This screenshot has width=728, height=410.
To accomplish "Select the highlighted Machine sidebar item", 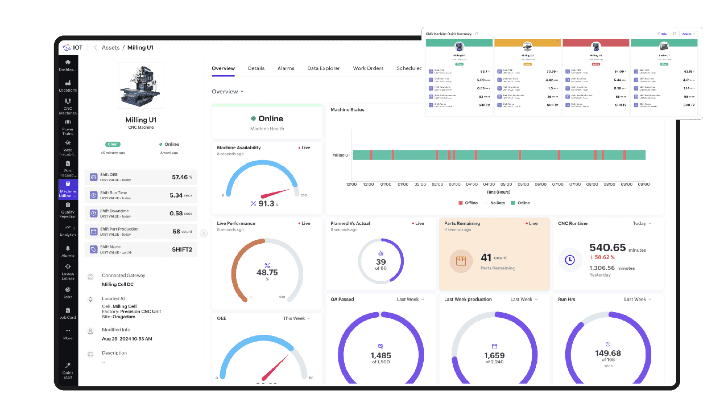I will tap(68, 189).
